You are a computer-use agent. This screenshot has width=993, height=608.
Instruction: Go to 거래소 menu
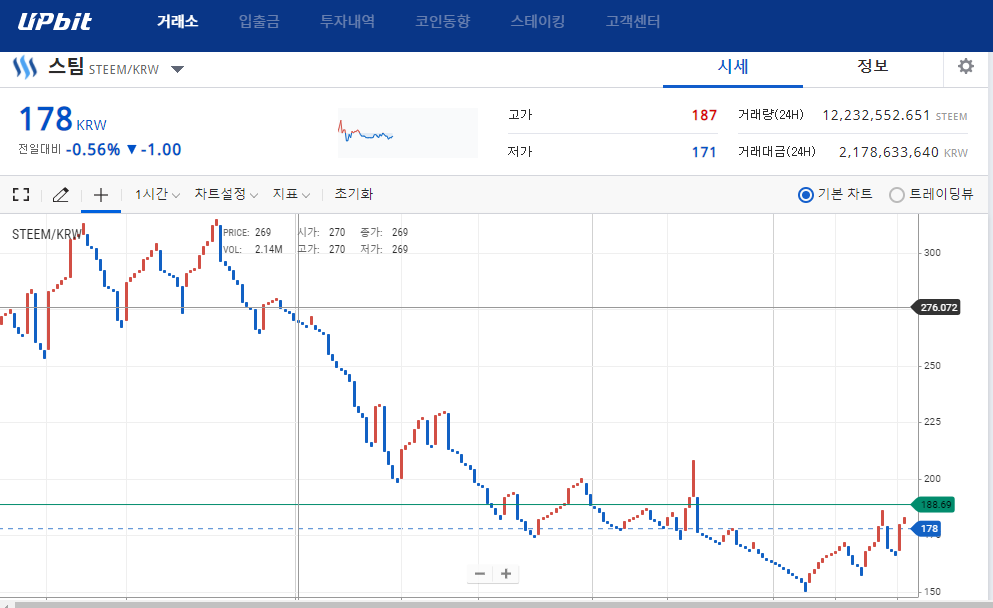point(177,22)
